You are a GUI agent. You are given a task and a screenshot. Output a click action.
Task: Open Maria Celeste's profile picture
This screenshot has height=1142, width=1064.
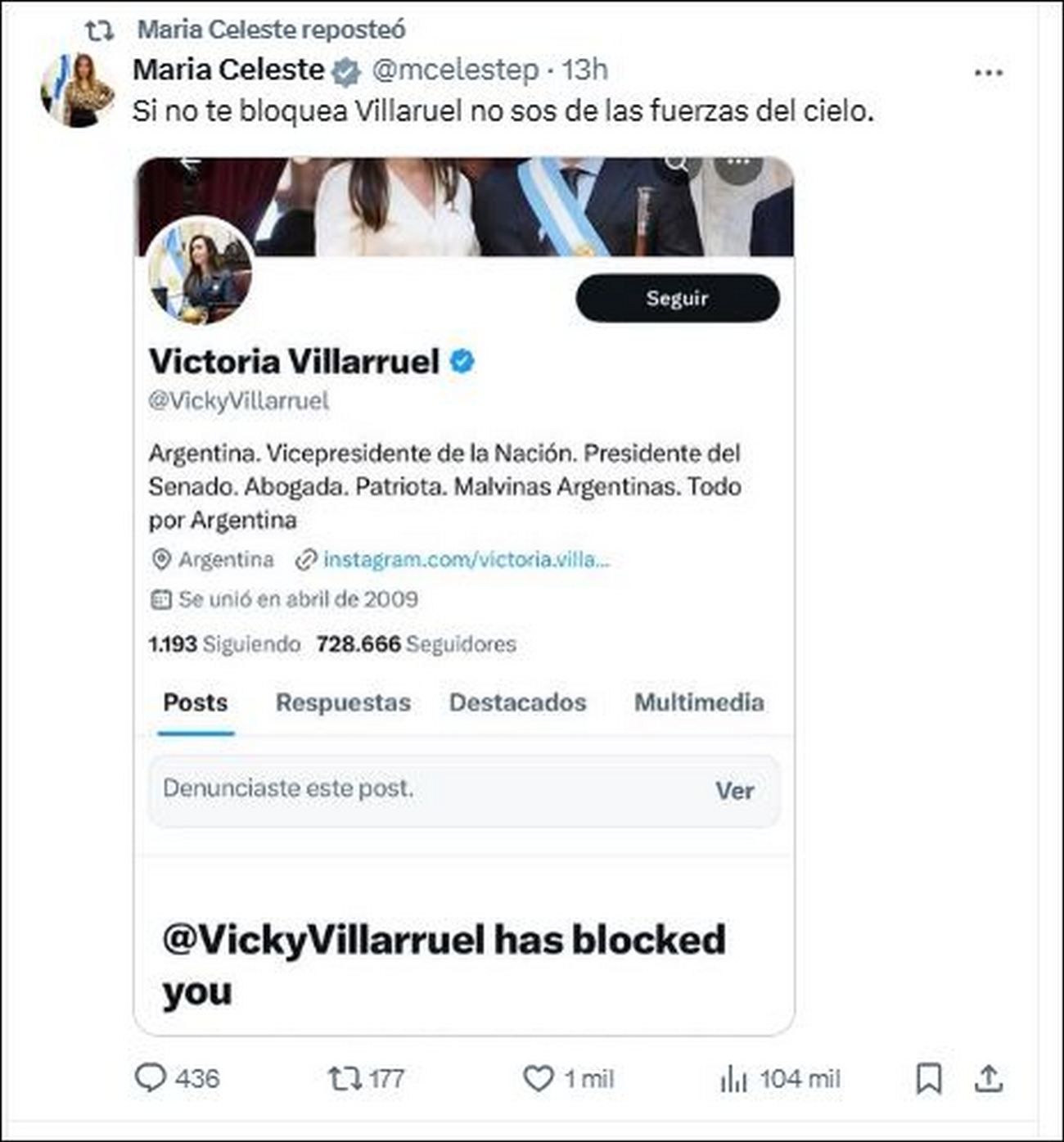pyautogui.click(x=79, y=90)
